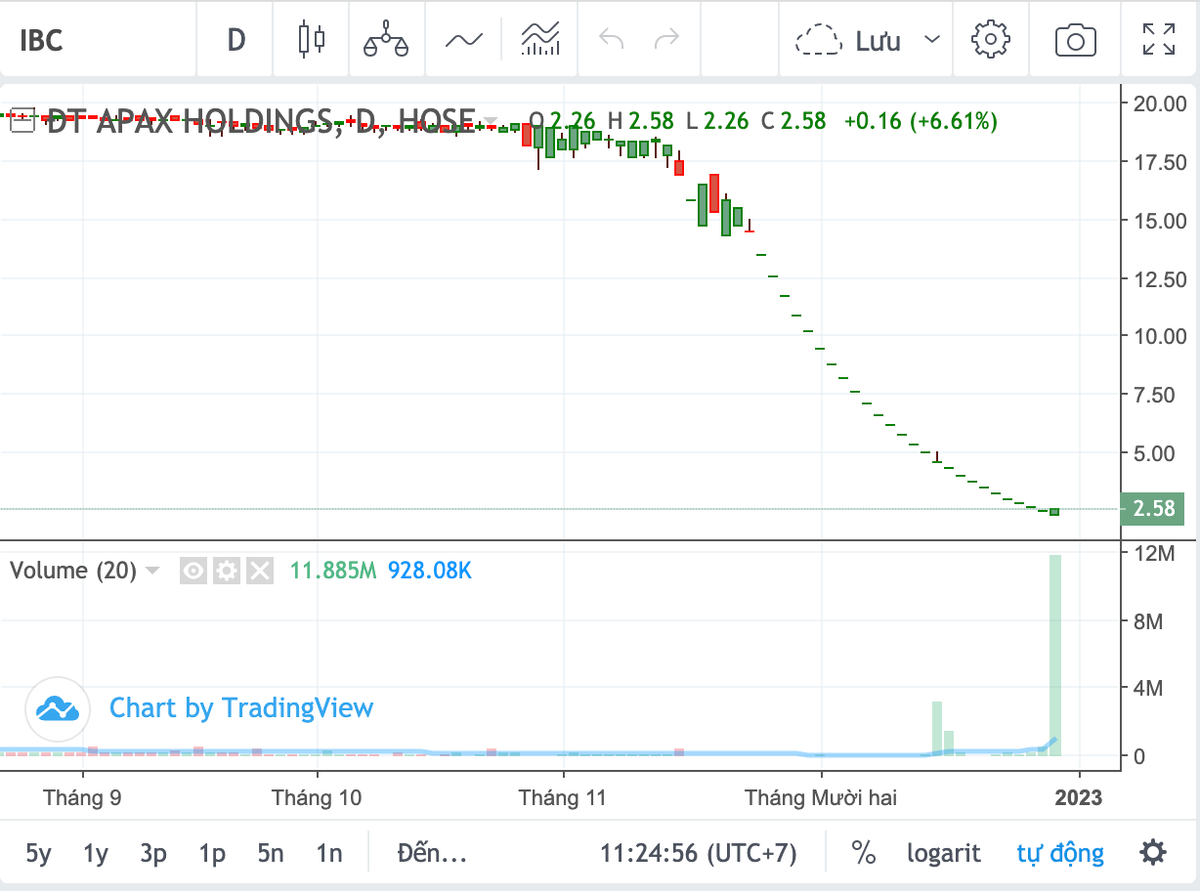Open the Chart by TradingView link
1200x891 pixels.
click(240, 708)
